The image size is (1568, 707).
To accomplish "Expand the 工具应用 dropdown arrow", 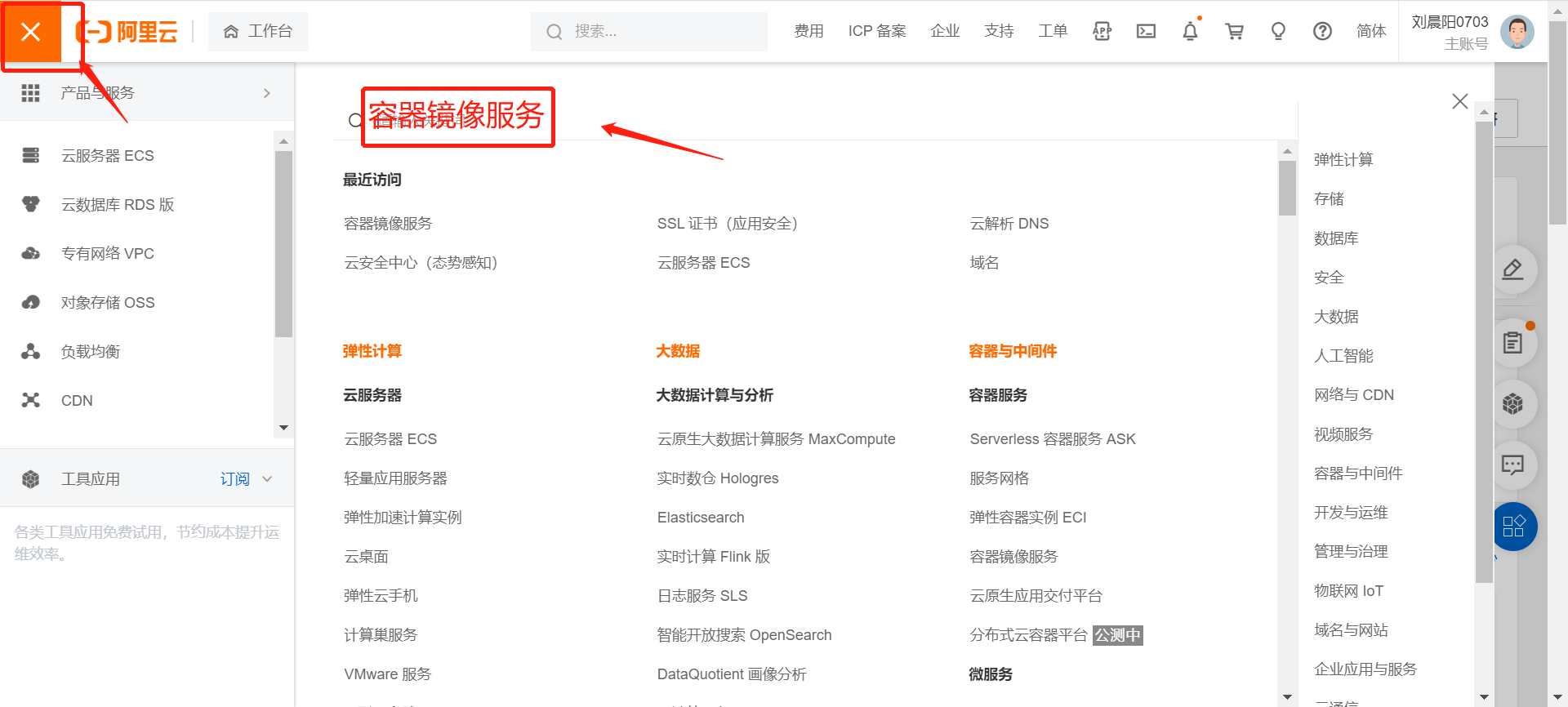I will [267, 479].
